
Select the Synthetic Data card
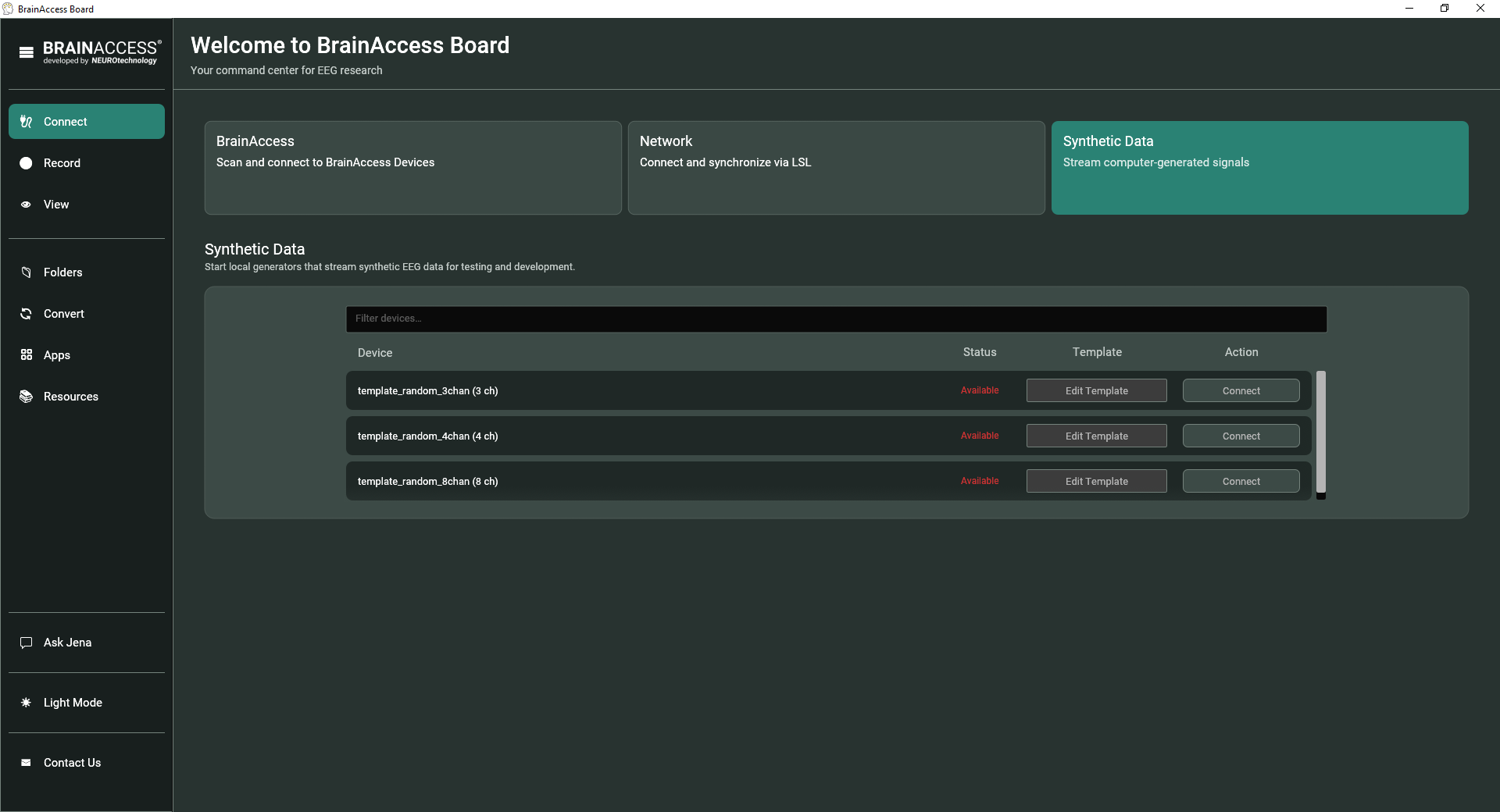click(x=1260, y=168)
